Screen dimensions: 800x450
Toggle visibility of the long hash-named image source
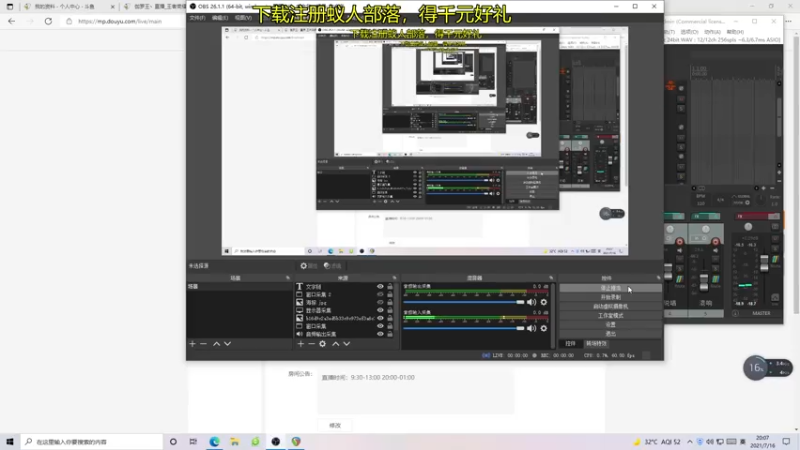tap(380, 318)
